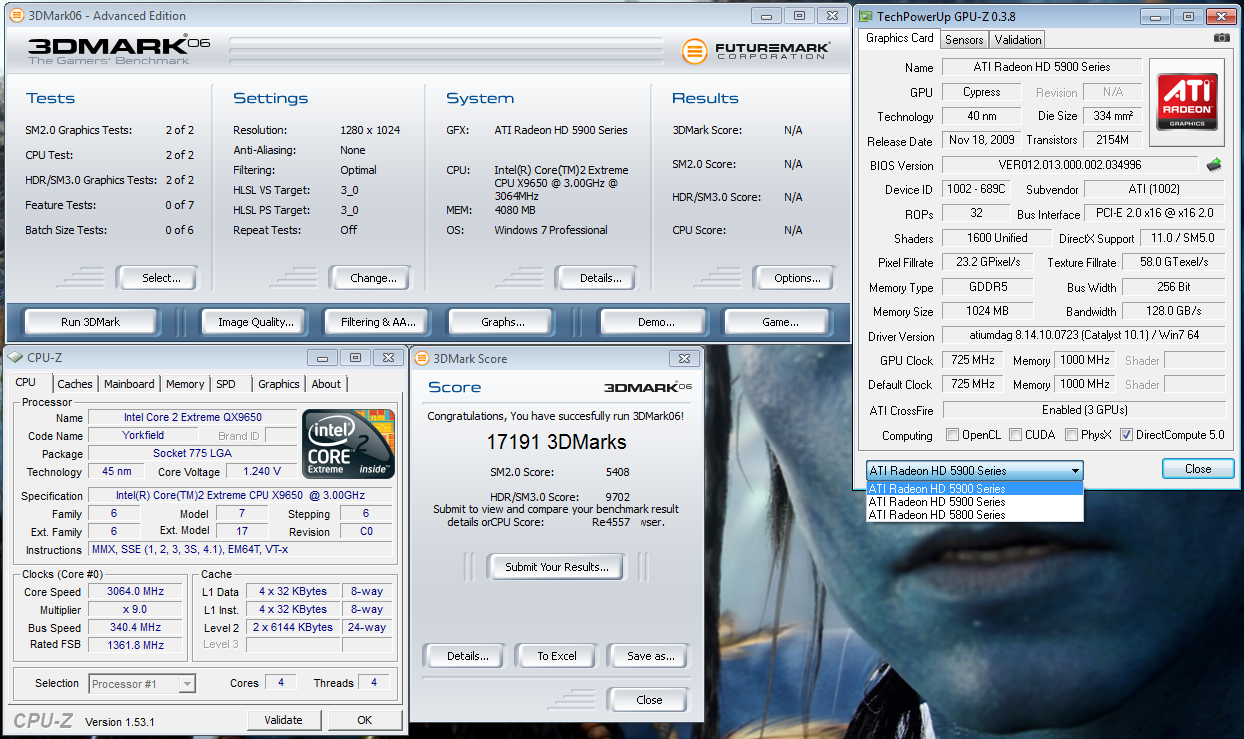Image resolution: width=1244 pixels, height=739 pixels.
Task: Select the CPU tab in CPU-Z
Action: pyautogui.click(x=26, y=382)
